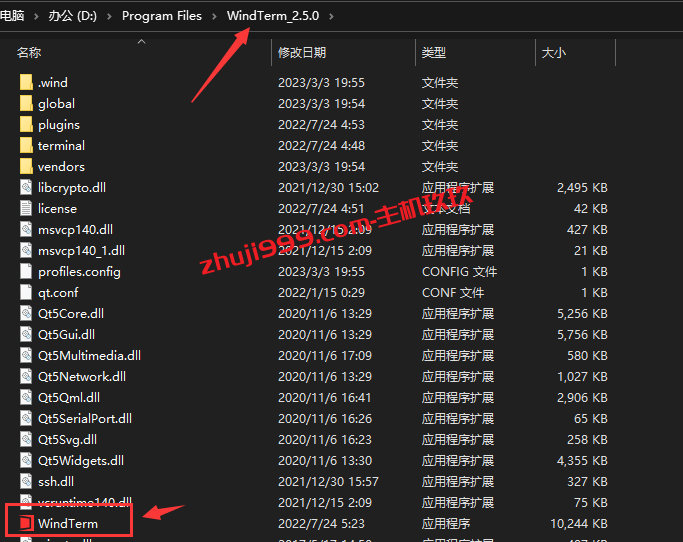Viewport: 683px width, 542px height.
Task: Click the msvcp140.dll file icon
Action: pyautogui.click(x=26, y=229)
